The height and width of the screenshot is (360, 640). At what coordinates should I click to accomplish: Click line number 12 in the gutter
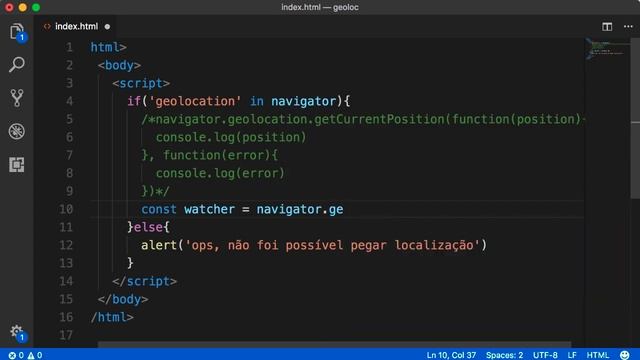(66, 245)
